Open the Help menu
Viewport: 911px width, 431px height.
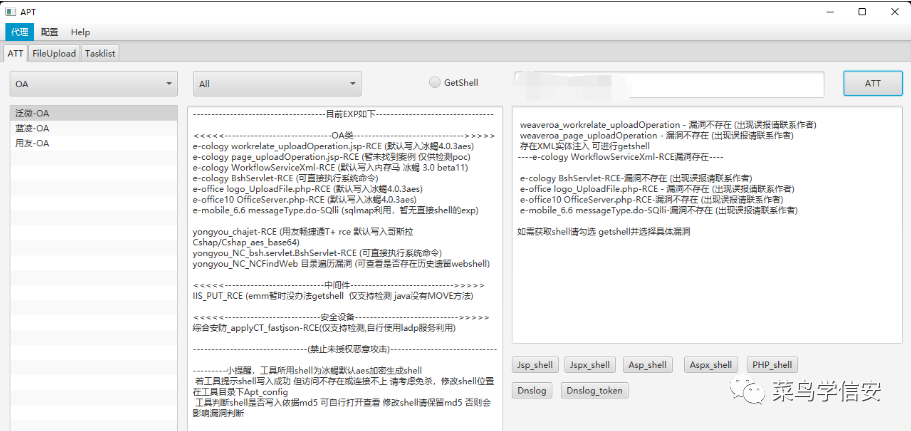[x=80, y=32]
